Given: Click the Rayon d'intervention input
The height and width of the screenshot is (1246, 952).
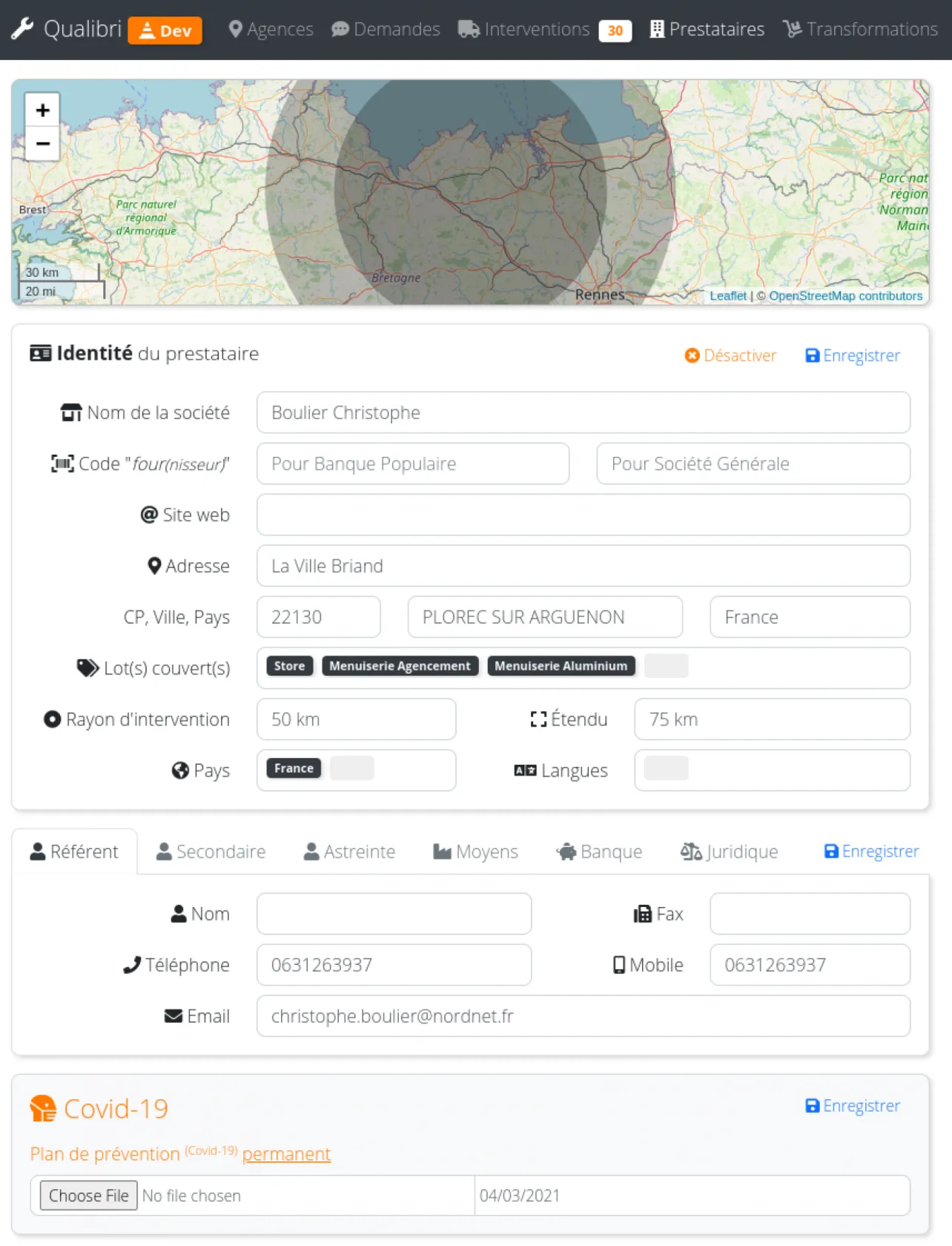Looking at the screenshot, I should 356,719.
